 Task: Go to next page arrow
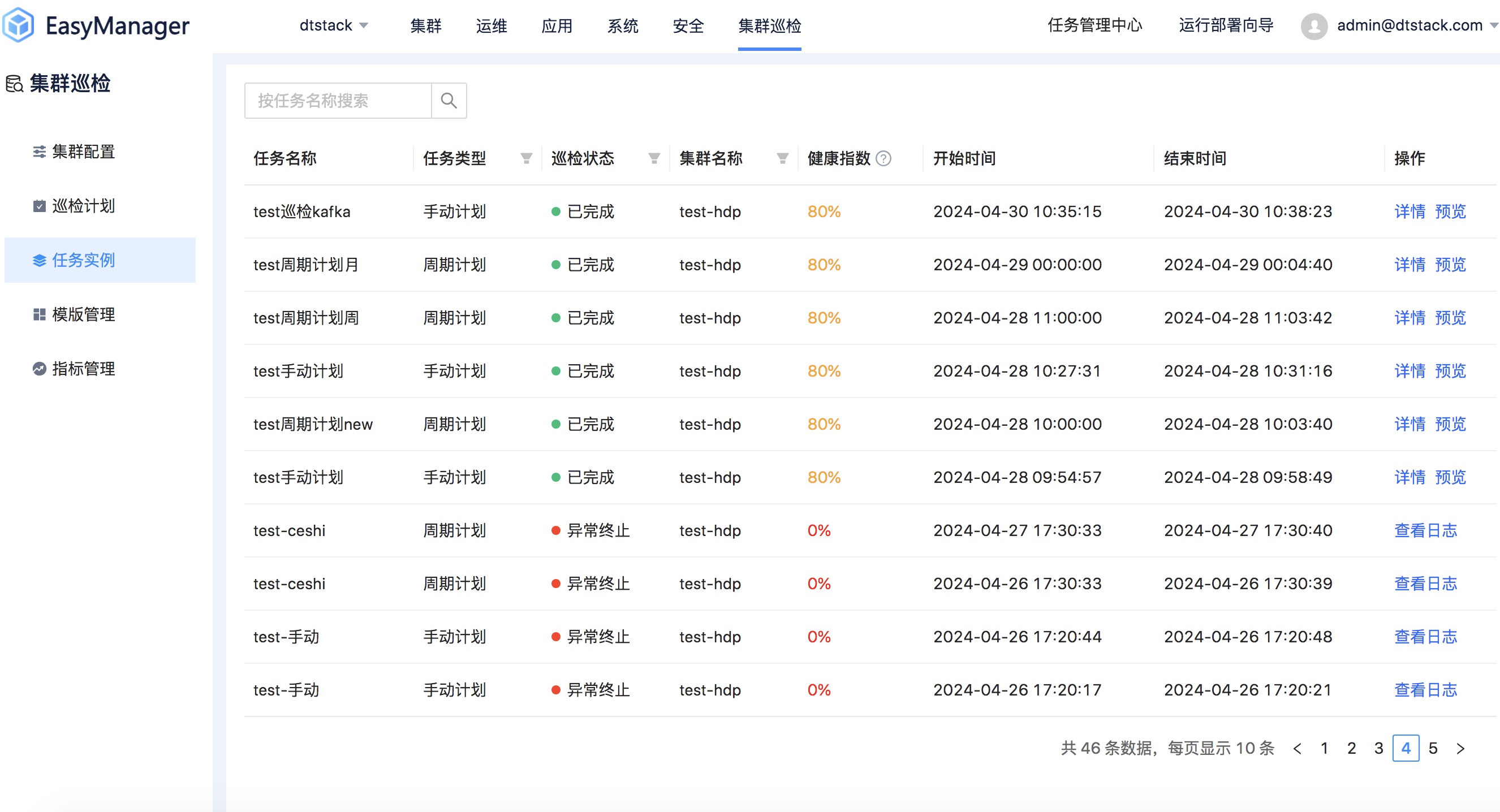[x=1460, y=748]
